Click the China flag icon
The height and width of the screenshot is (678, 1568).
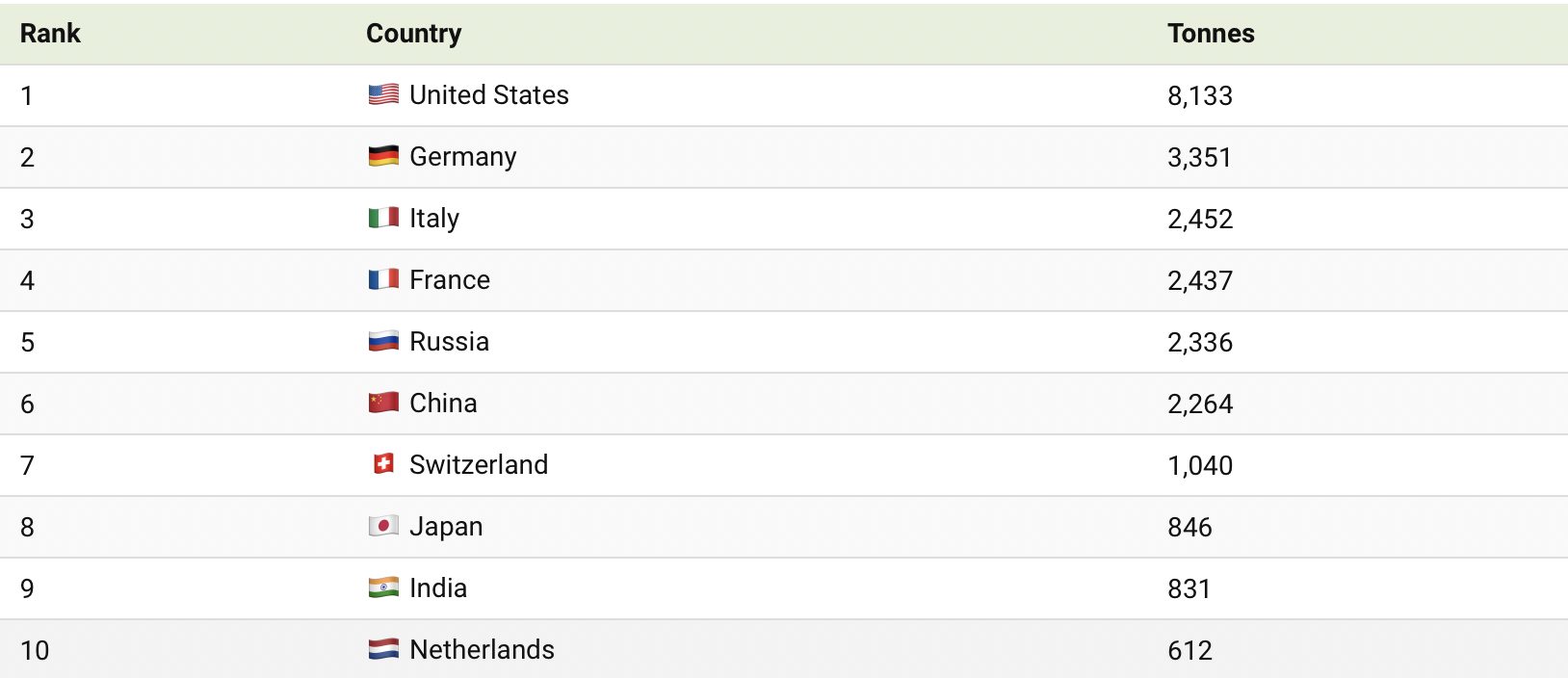(383, 403)
